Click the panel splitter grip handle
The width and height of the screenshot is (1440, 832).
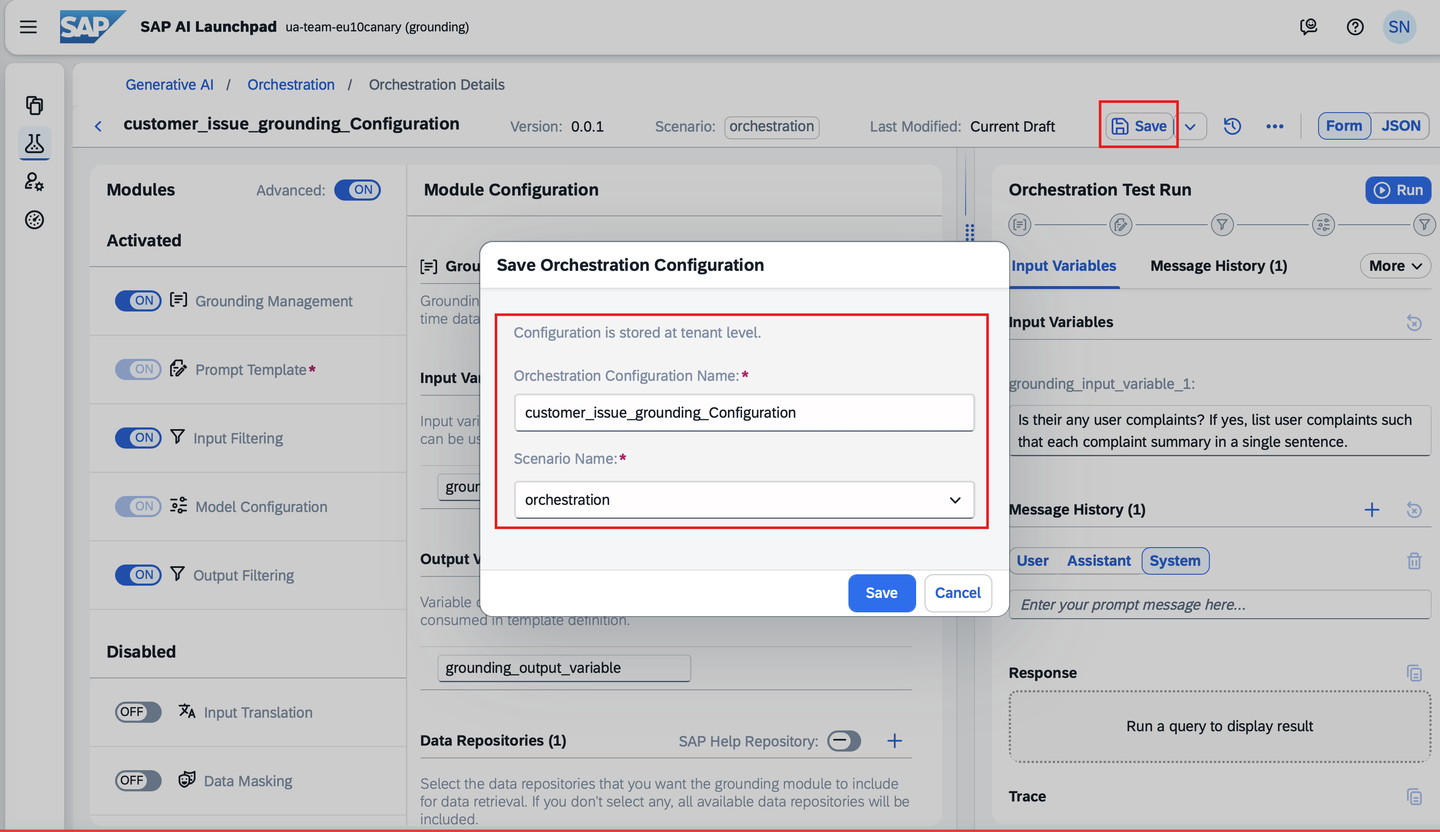[x=969, y=232]
